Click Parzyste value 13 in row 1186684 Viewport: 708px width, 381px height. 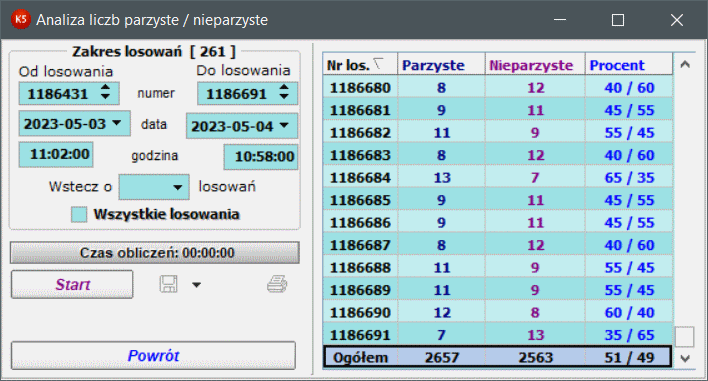point(442,177)
